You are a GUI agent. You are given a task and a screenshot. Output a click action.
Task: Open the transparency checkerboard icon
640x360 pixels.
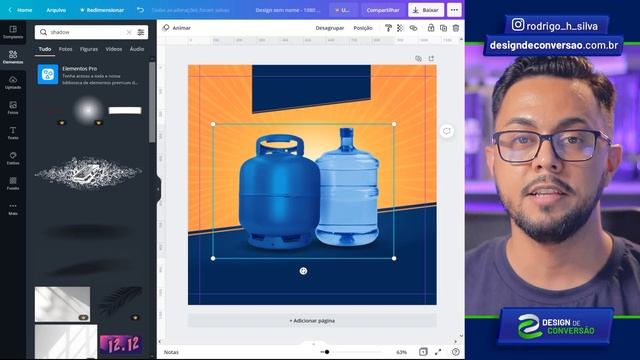[x=400, y=28]
